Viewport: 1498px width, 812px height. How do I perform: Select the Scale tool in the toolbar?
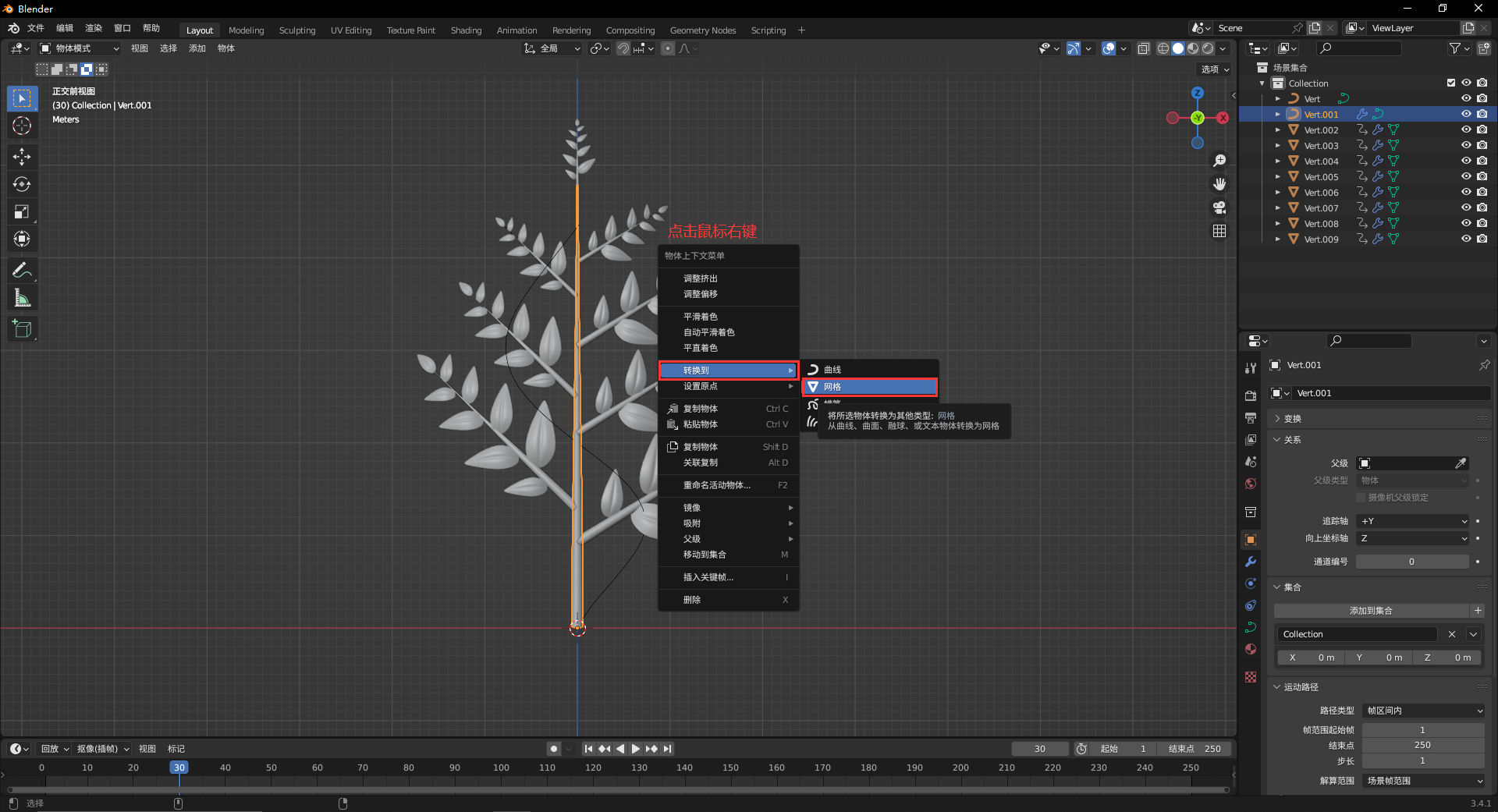tap(22, 211)
